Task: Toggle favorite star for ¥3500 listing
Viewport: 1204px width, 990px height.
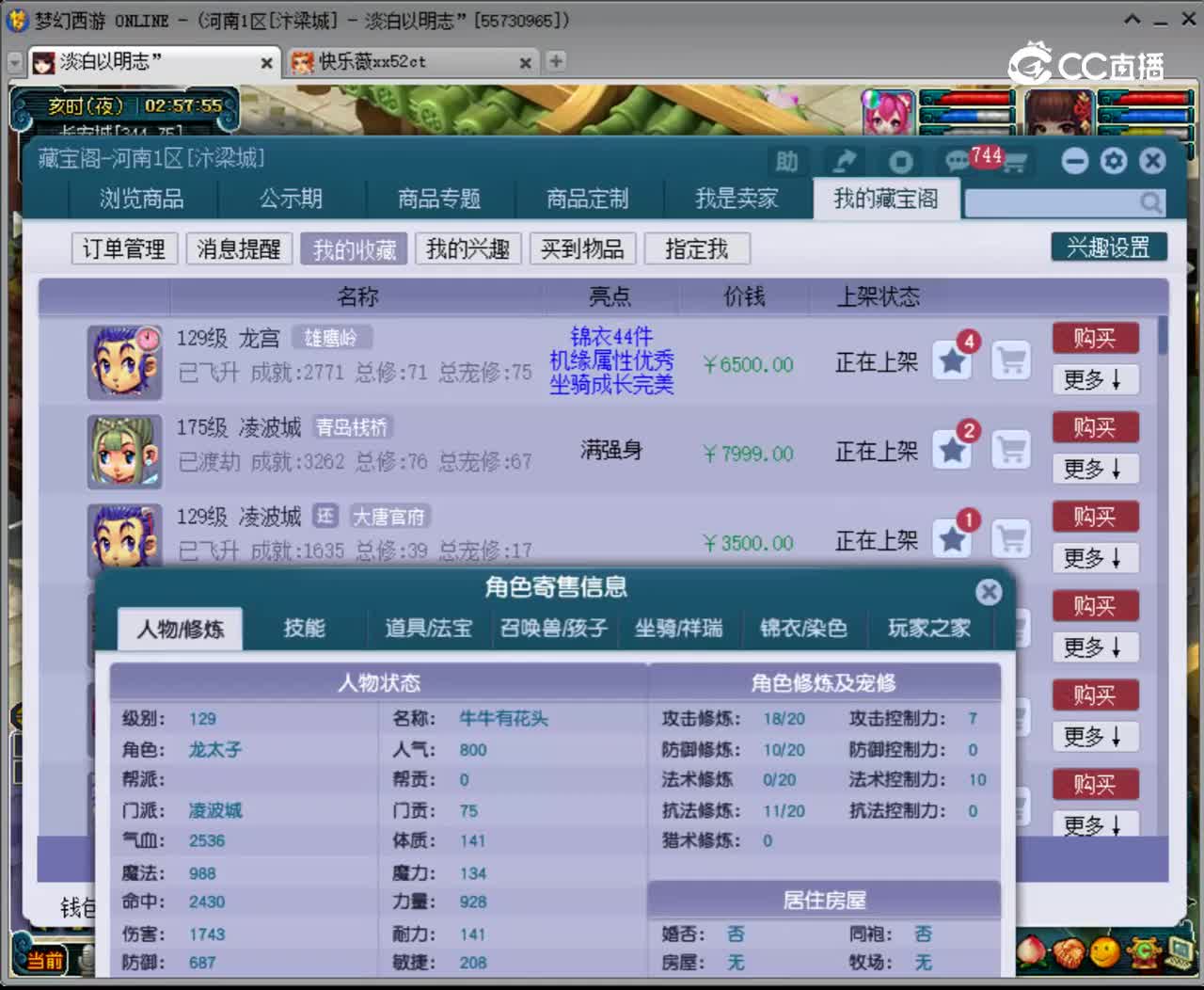Action: [952, 539]
